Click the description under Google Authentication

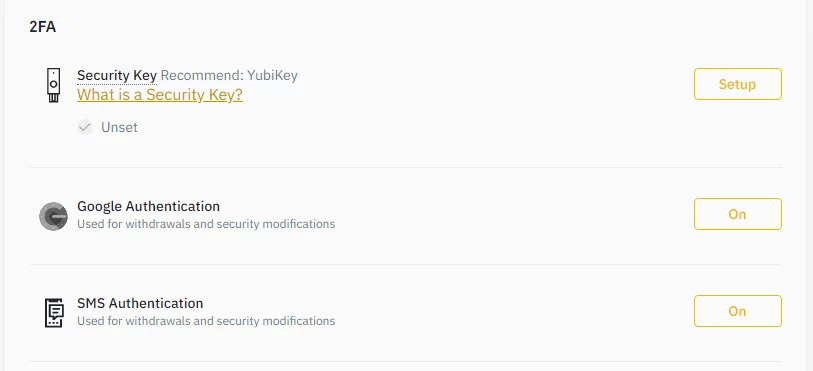pos(206,224)
